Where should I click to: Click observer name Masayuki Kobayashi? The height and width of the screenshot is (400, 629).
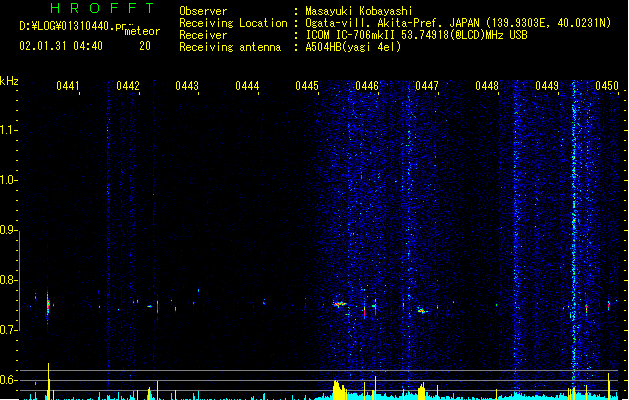pyautogui.click(x=359, y=11)
